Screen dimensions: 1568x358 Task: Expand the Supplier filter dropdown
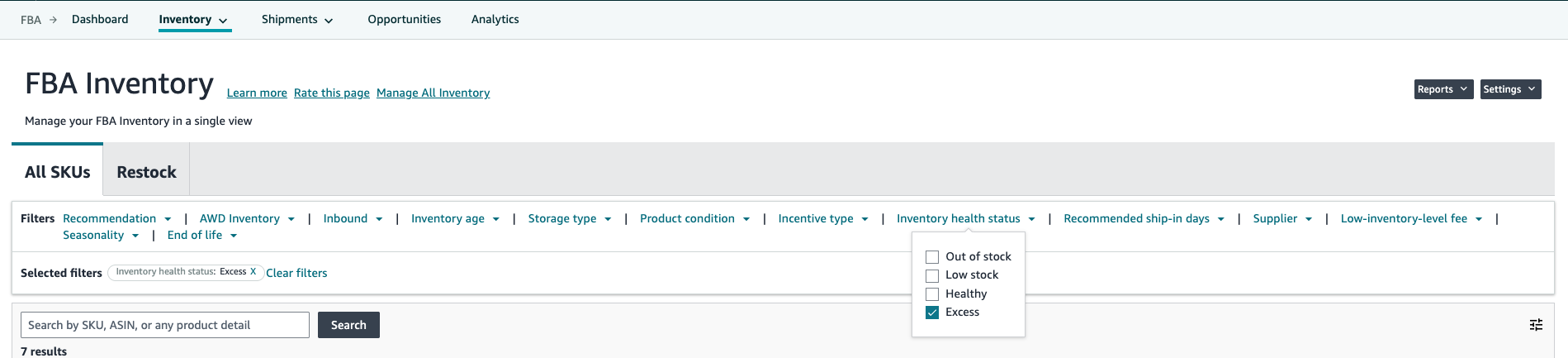click(x=1282, y=218)
